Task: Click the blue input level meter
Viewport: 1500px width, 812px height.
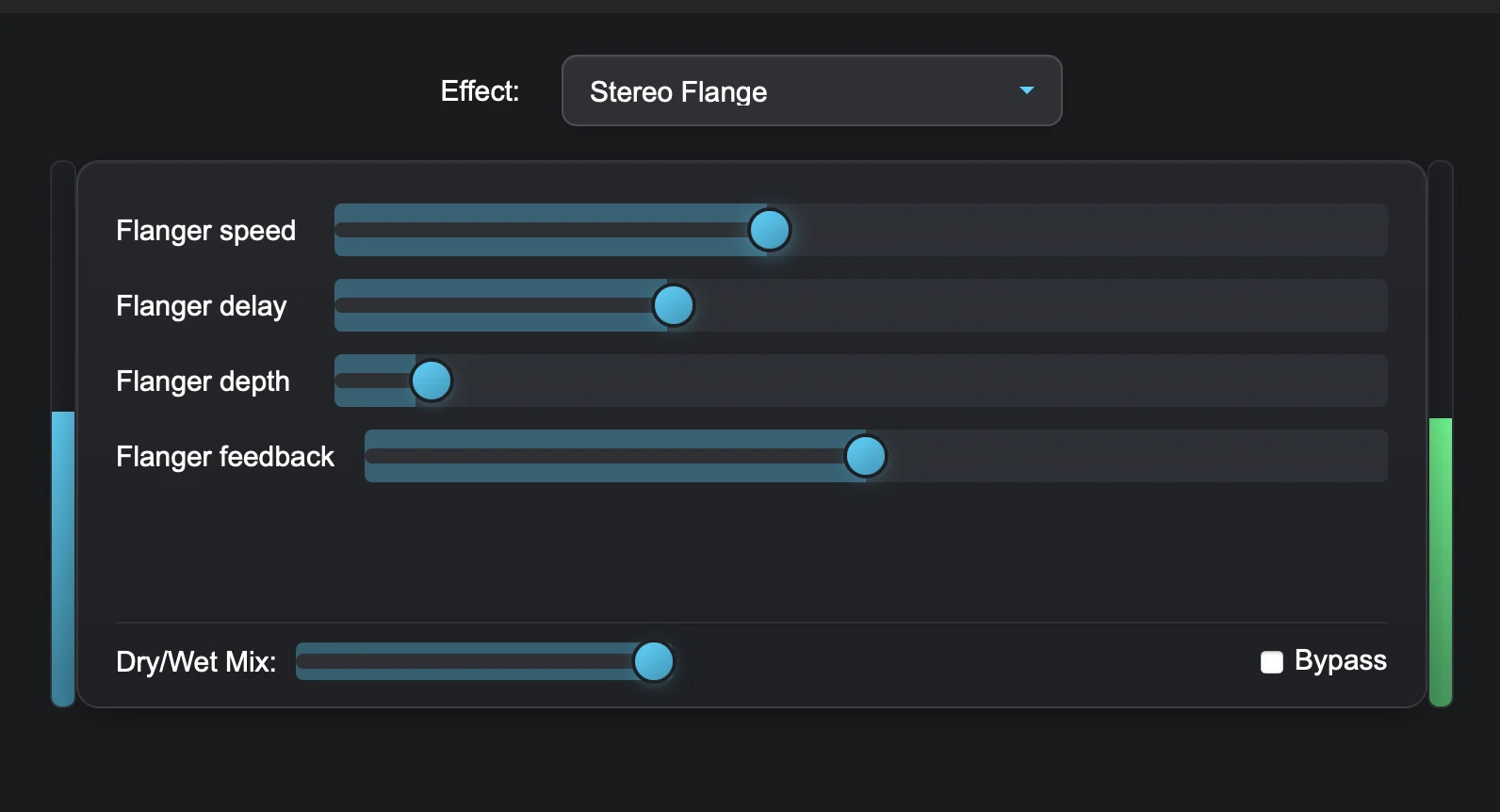Action: tap(63, 559)
